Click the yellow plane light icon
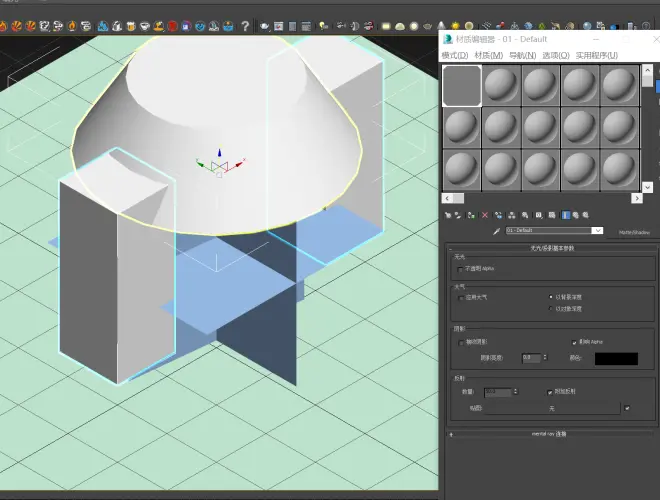The width and height of the screenshot is (660, 500). click(x=386, y=26)
